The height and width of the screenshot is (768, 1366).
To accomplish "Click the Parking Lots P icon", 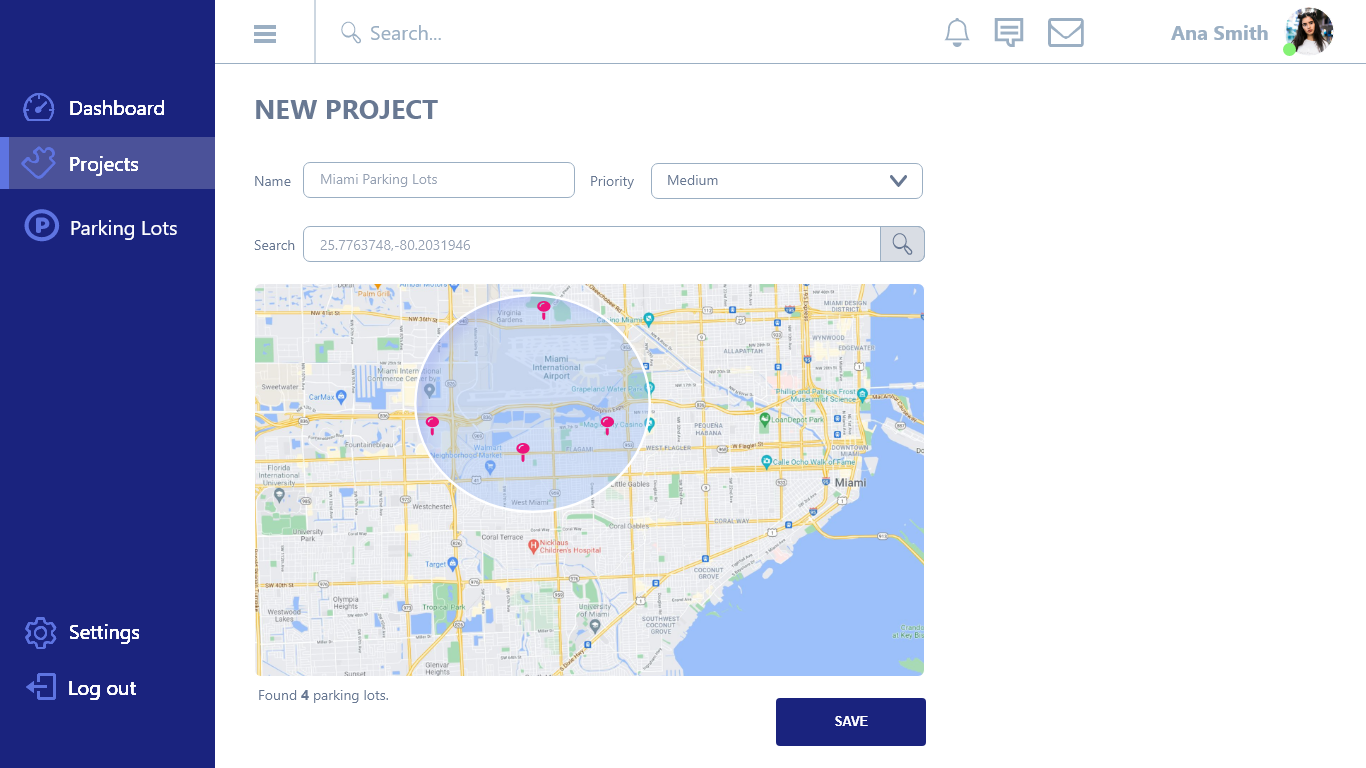I will click(41, 226).
